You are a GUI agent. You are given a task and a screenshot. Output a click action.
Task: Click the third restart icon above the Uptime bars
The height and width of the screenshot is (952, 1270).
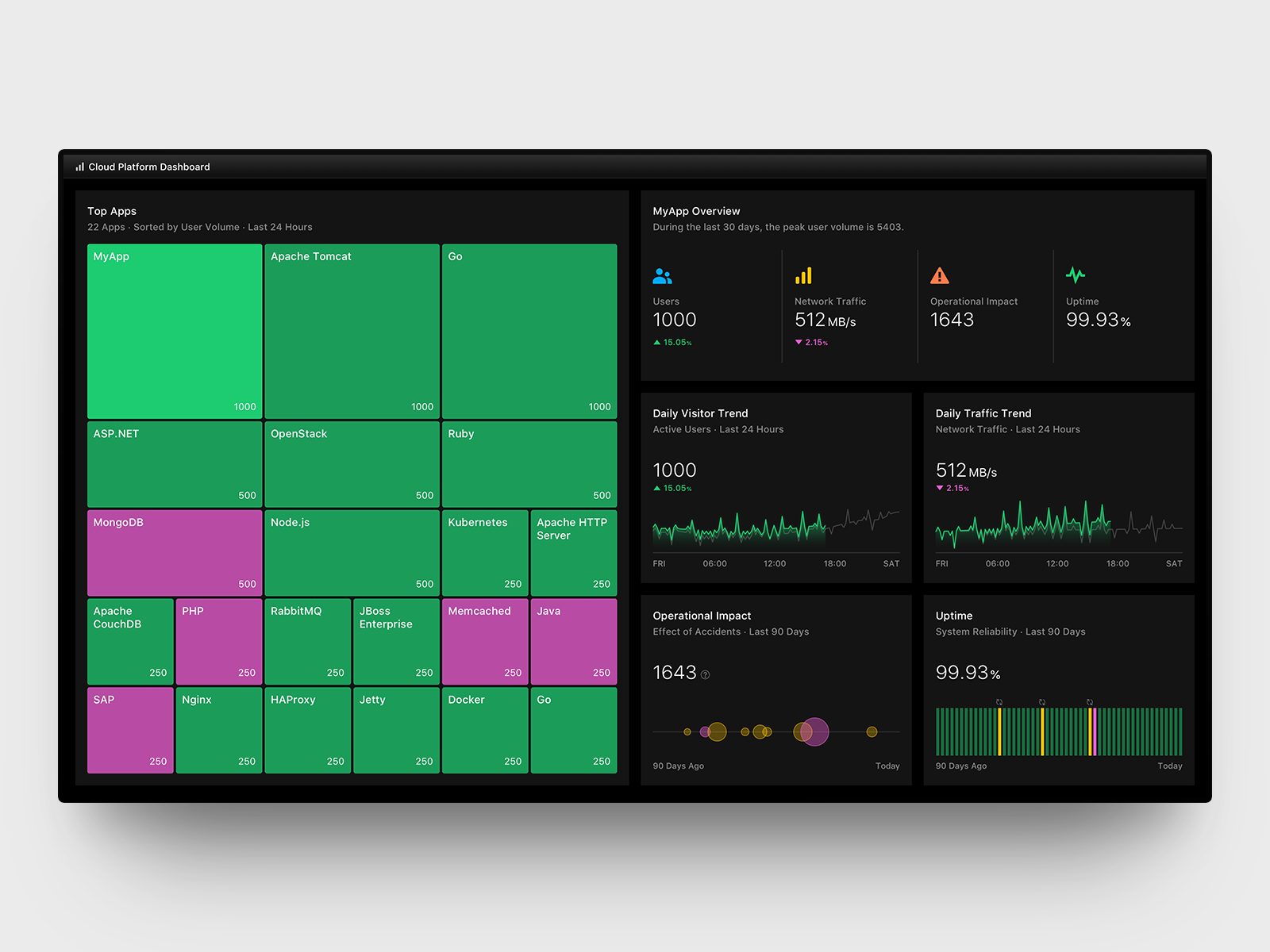point(1090,702)
